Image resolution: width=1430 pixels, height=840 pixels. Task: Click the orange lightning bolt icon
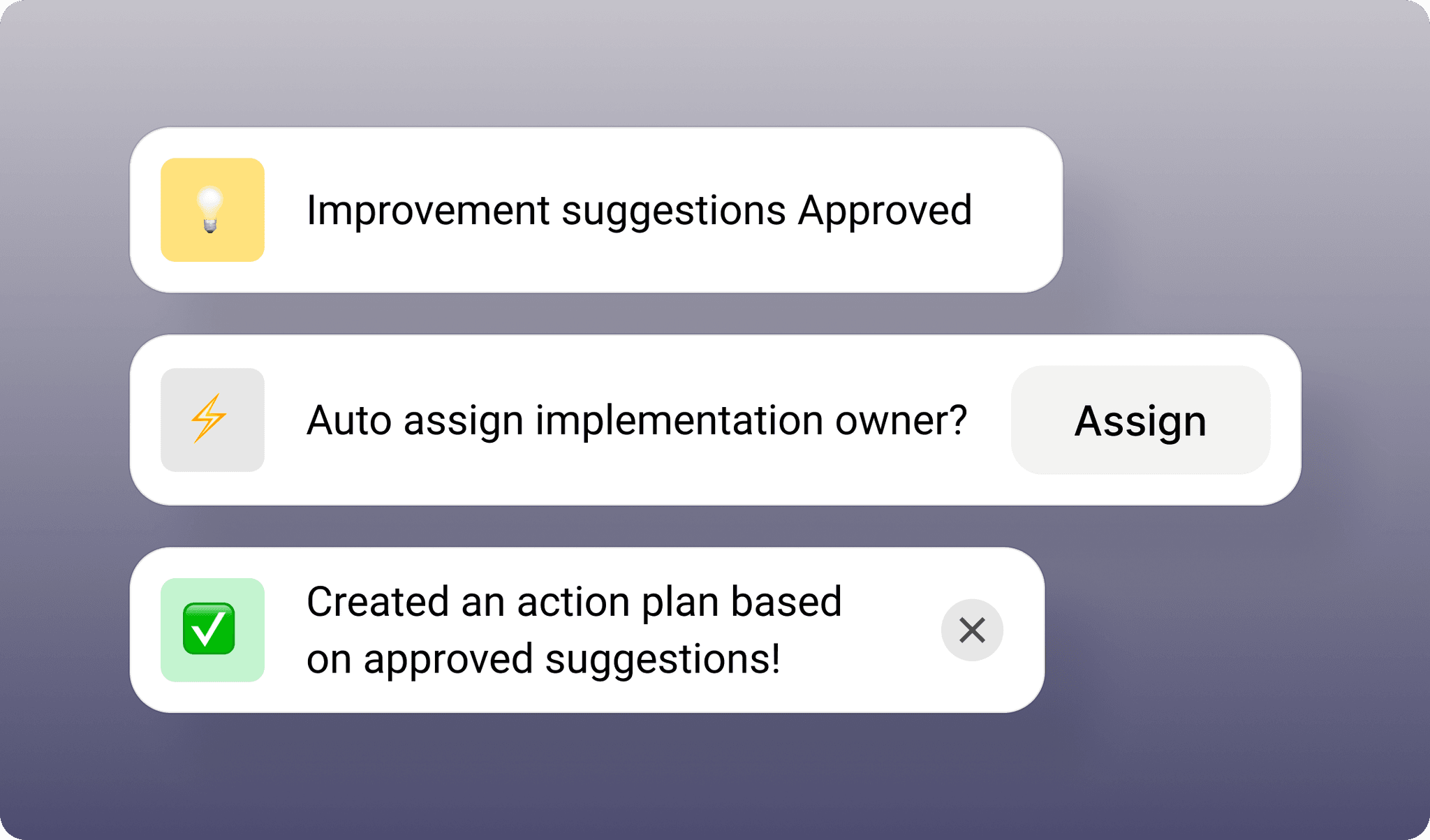(209, 418)
